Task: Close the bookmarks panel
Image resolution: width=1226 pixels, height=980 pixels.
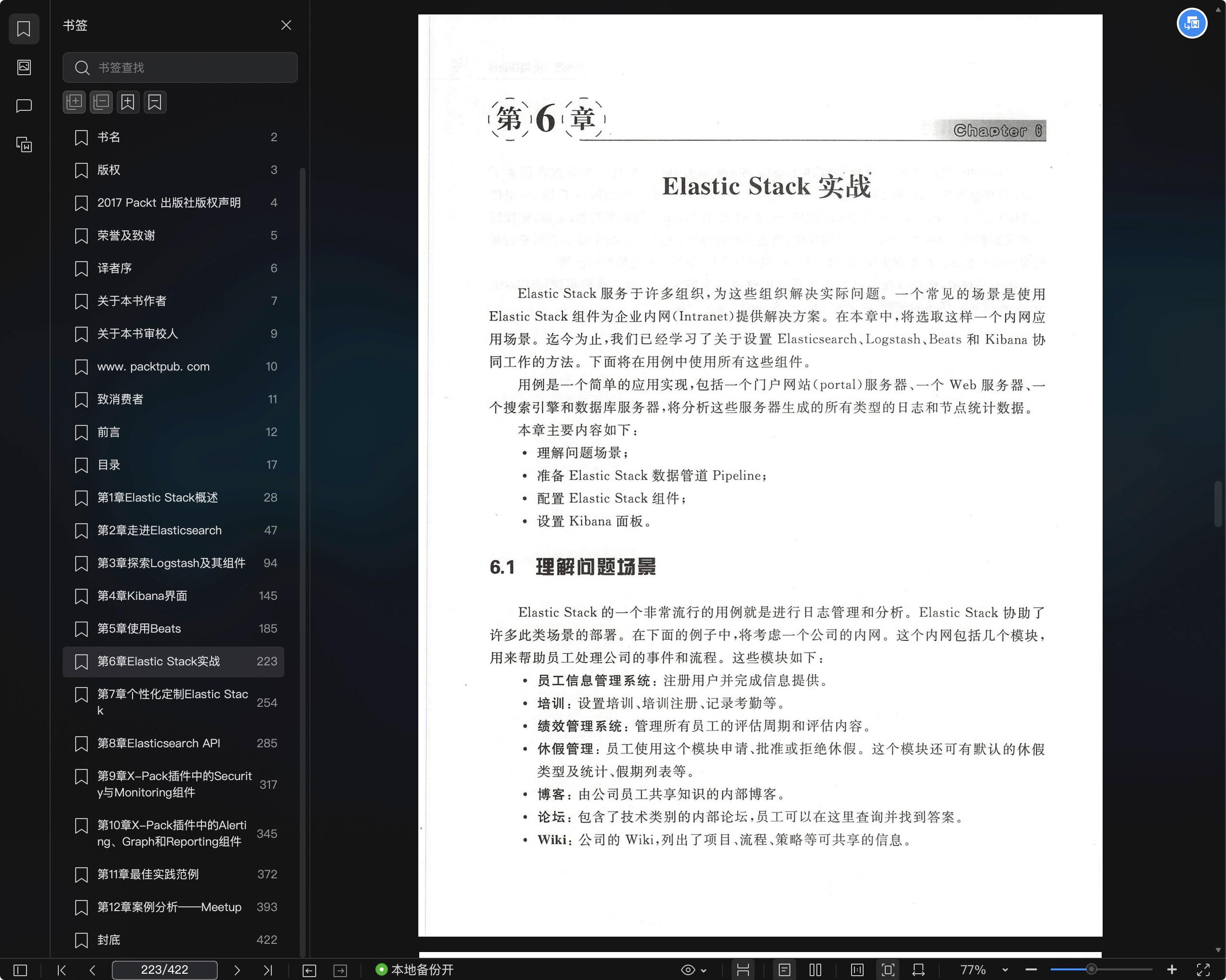Action: tap(286, 25)
